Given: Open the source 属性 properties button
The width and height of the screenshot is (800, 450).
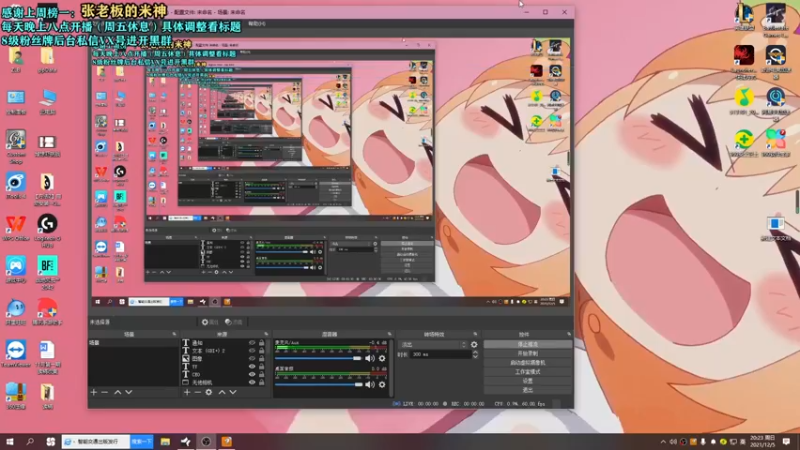Looking at the screenshot, I should click(210, 322).
